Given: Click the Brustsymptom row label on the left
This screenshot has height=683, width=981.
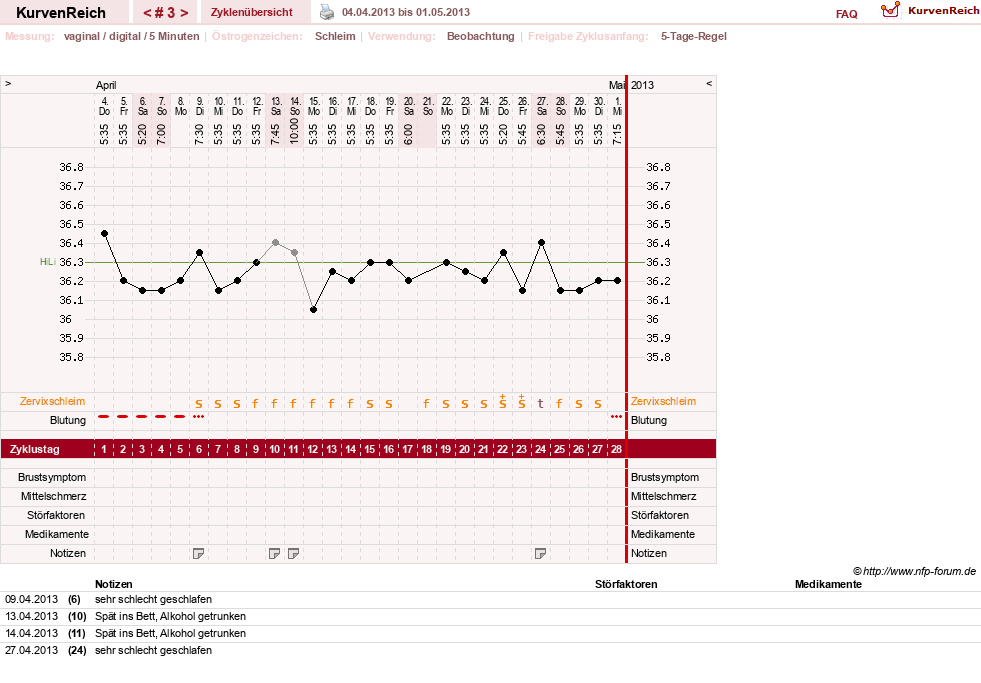Looking at the screenshot, I should coord(52,477).
